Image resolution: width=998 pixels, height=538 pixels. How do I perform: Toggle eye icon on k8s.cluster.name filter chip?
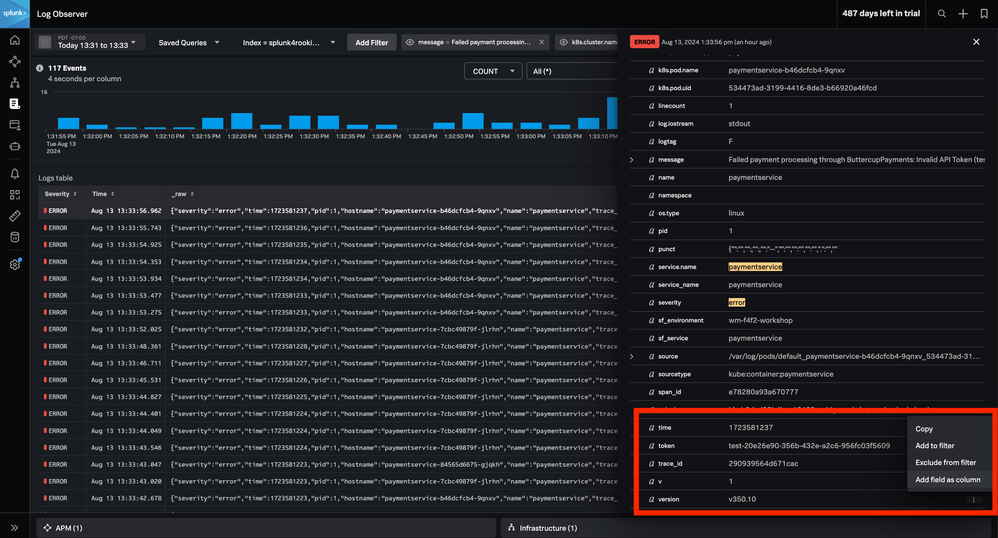564,43
